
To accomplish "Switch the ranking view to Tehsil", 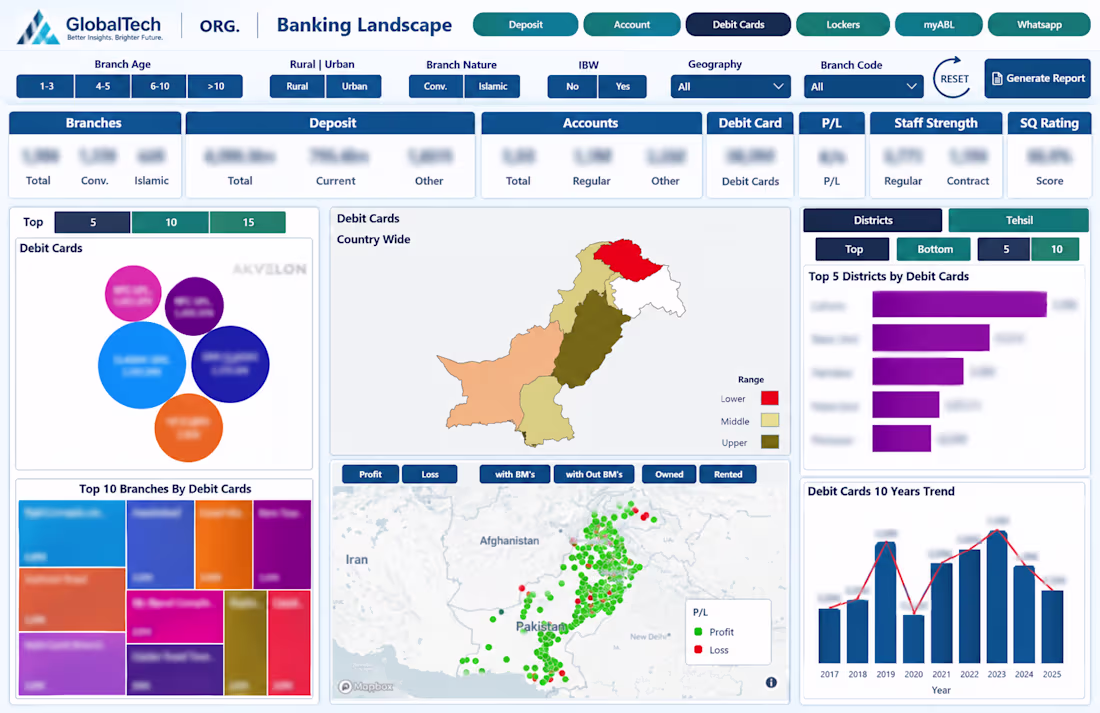I will [1019, 220].
